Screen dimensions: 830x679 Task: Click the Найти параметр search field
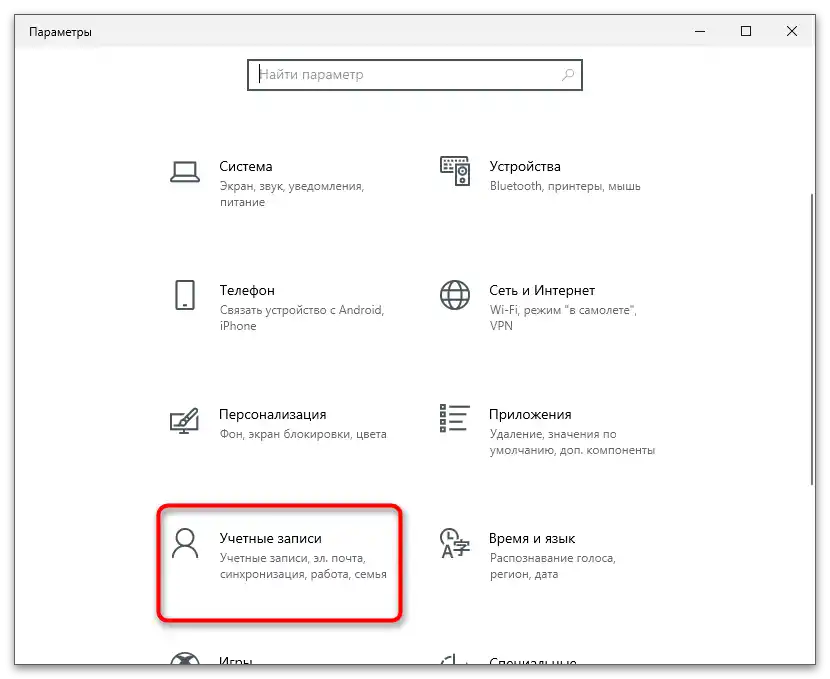[414, 75]
